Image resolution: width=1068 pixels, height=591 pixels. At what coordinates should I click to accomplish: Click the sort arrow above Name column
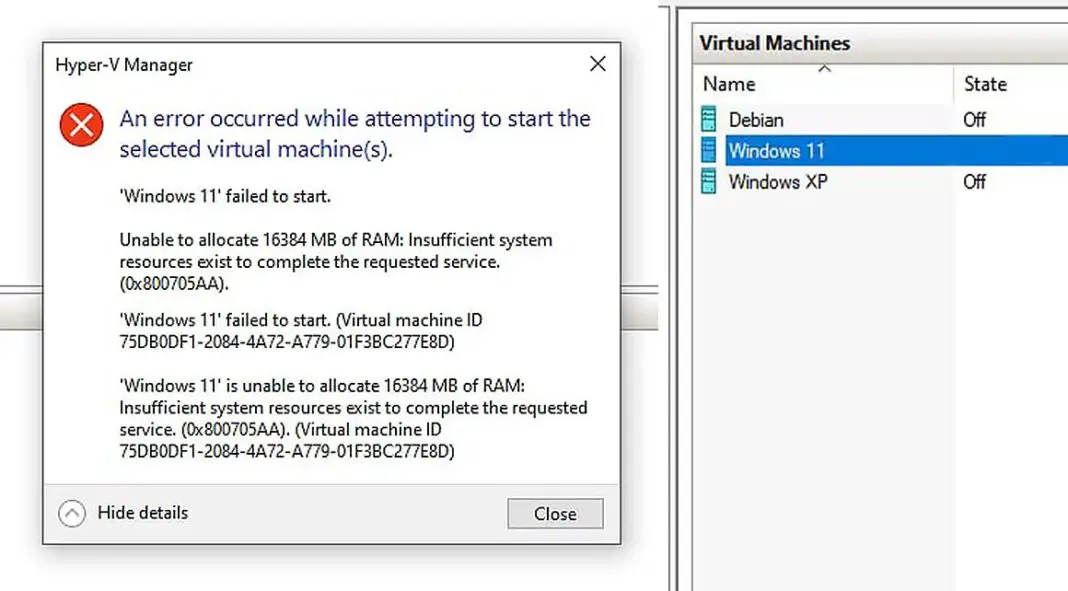point(824,69)
